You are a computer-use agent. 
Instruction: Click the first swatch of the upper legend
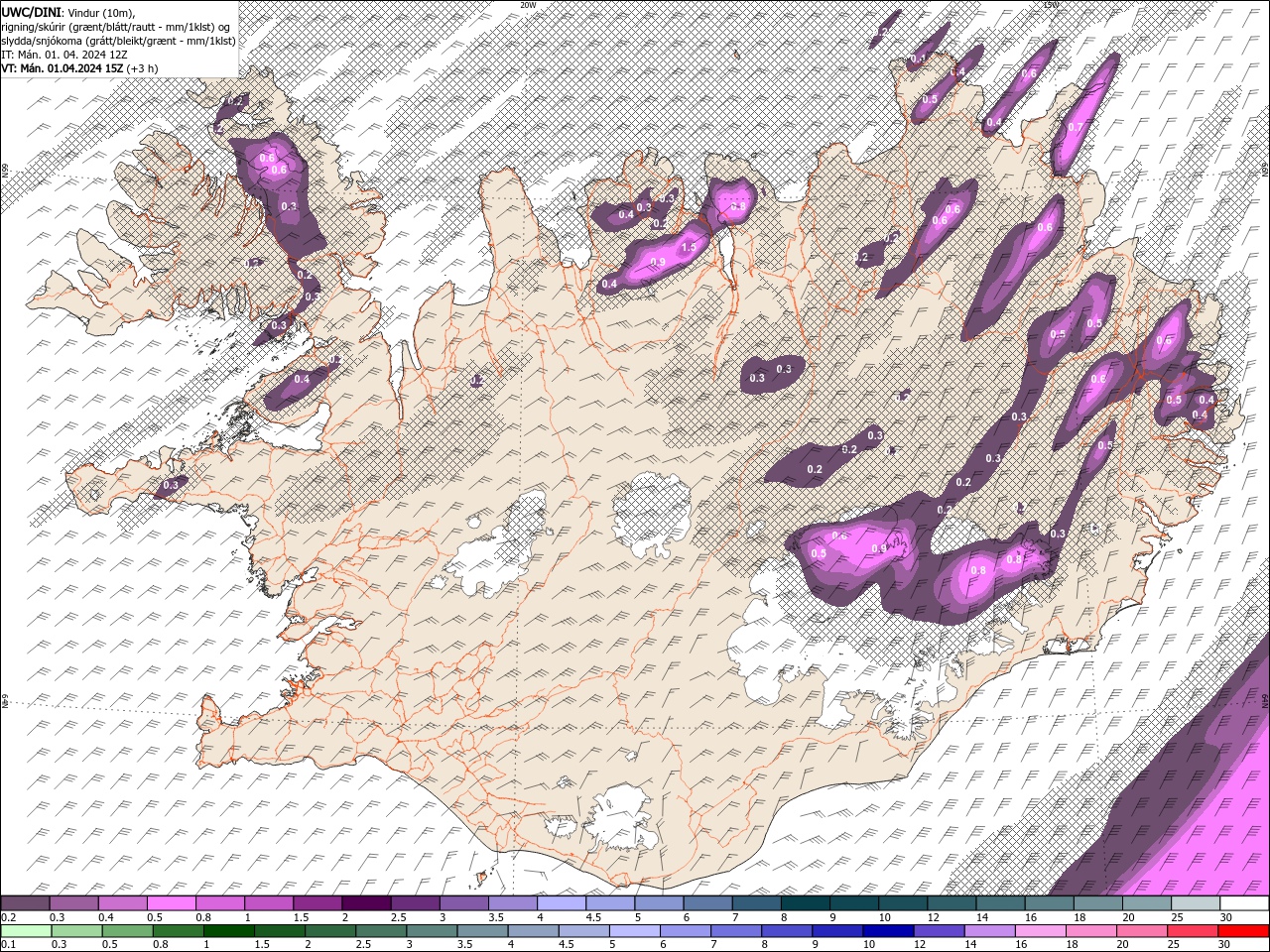click(25, 903)
